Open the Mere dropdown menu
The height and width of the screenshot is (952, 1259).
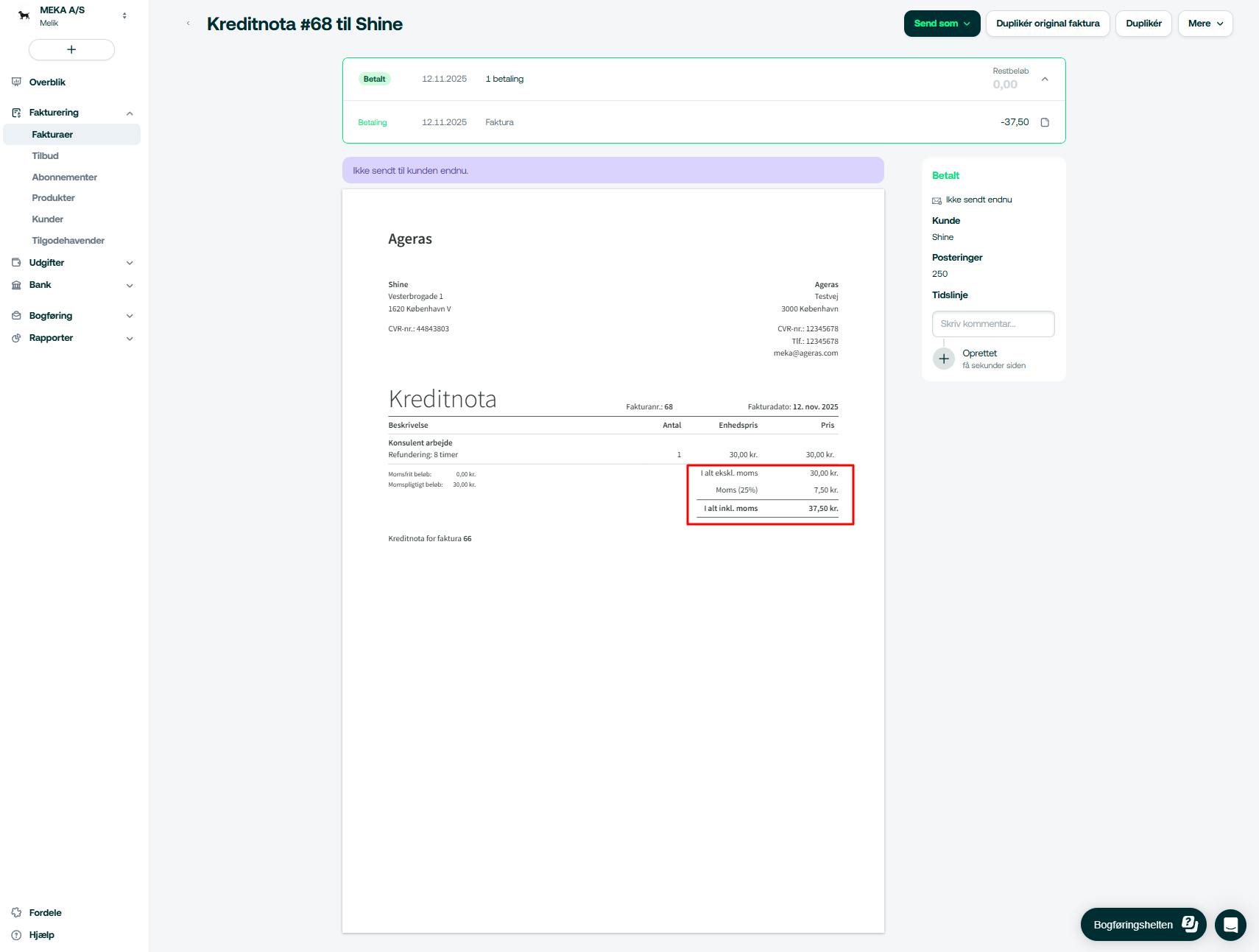point(1205,24)
